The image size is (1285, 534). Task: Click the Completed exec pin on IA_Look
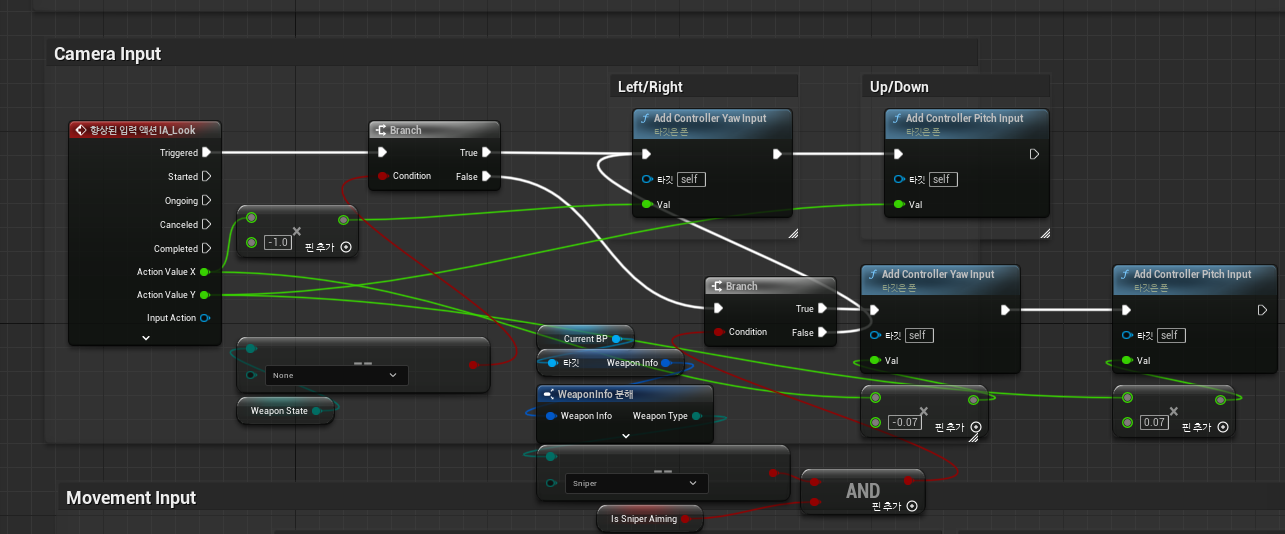coord(206,248)
